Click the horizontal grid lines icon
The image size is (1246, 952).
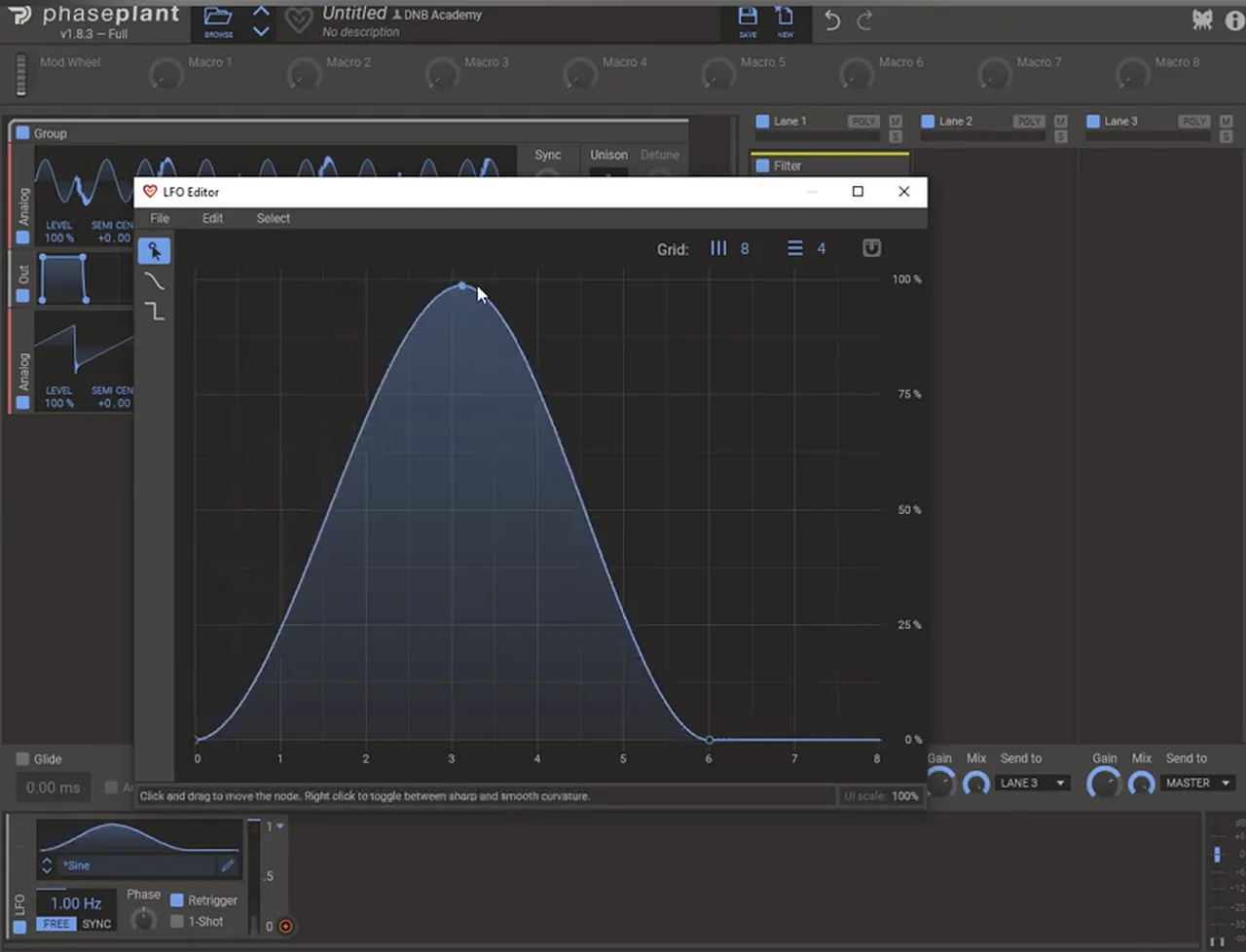coord(795,248)
